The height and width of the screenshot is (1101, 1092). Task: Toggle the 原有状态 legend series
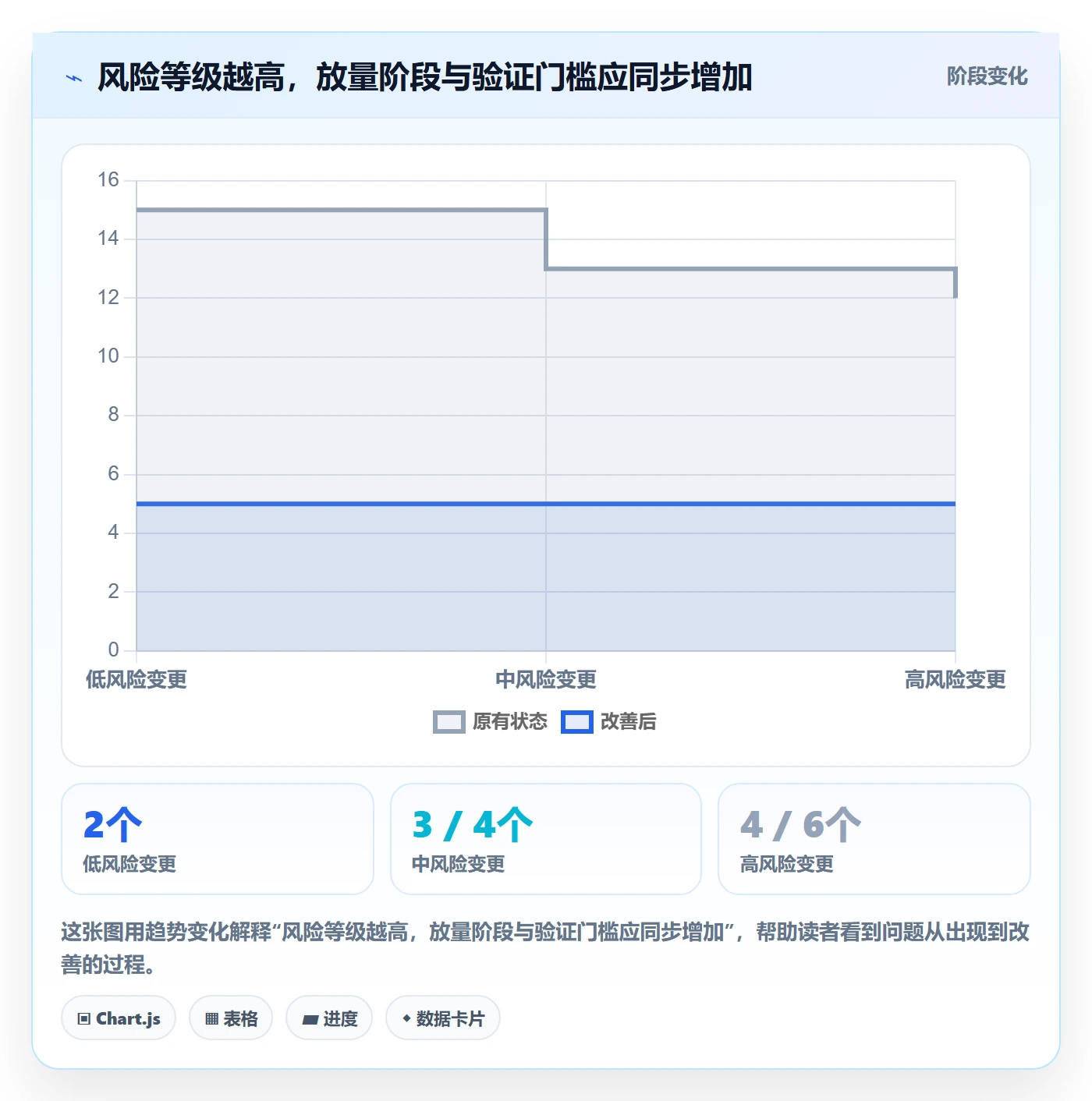[x=491, y=722]
